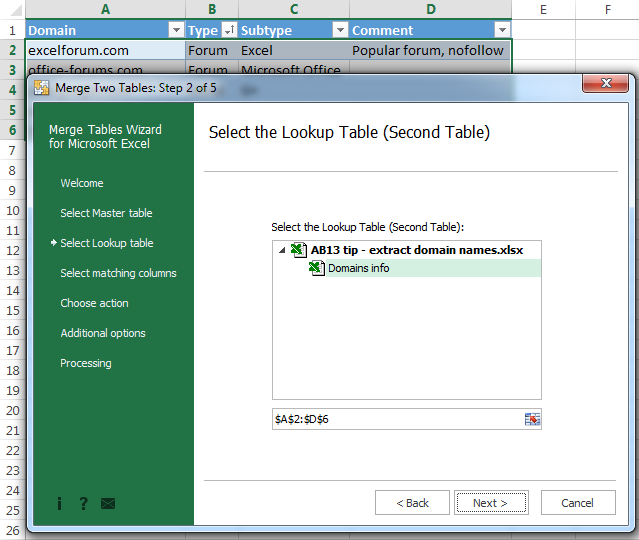Collapse the AB13 tip workbook tree node
This screenshot has width=639, height=540.
click(x=282, y=250)
